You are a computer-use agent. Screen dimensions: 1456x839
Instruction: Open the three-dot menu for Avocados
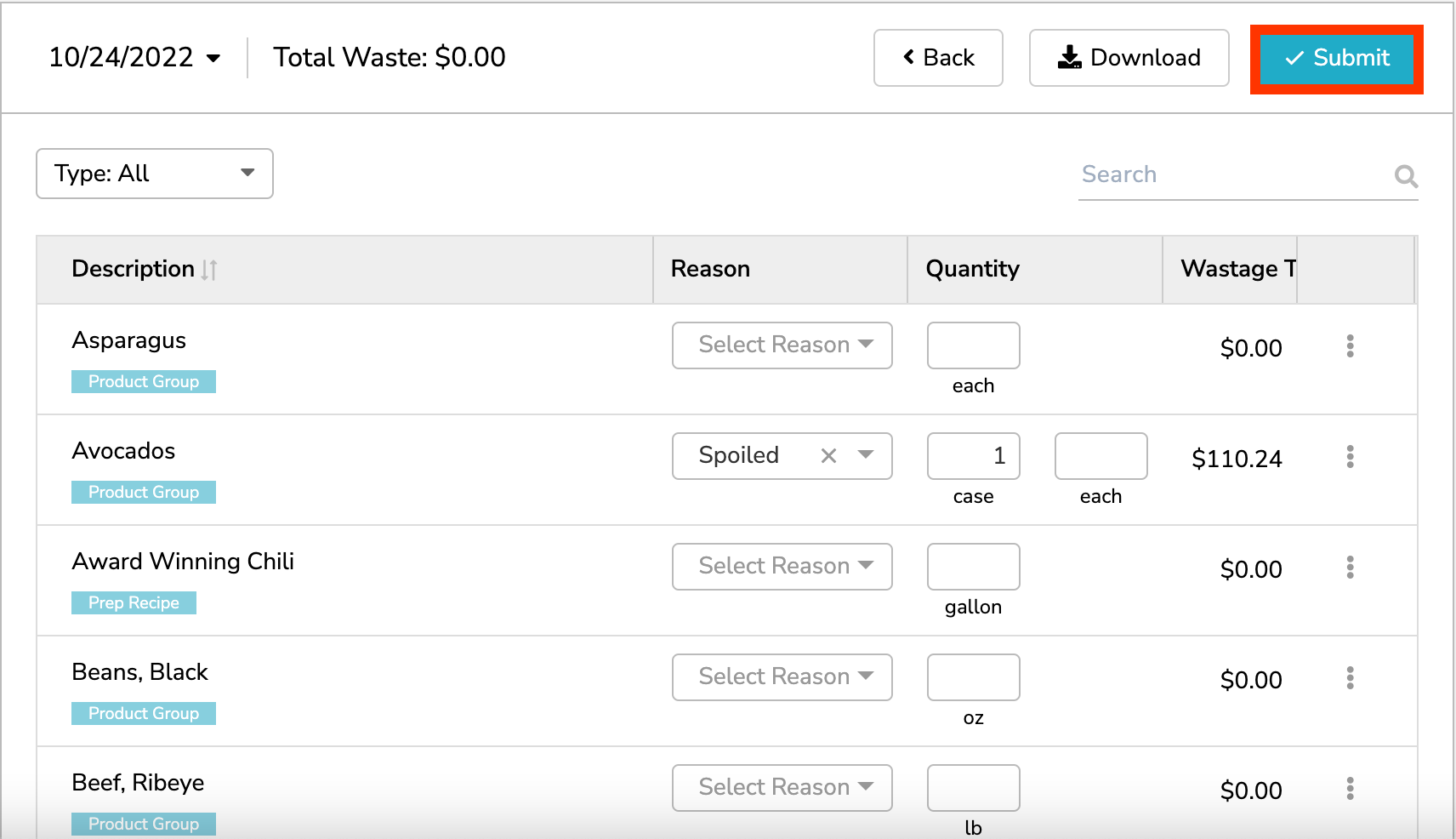[x=1350, y=458]
